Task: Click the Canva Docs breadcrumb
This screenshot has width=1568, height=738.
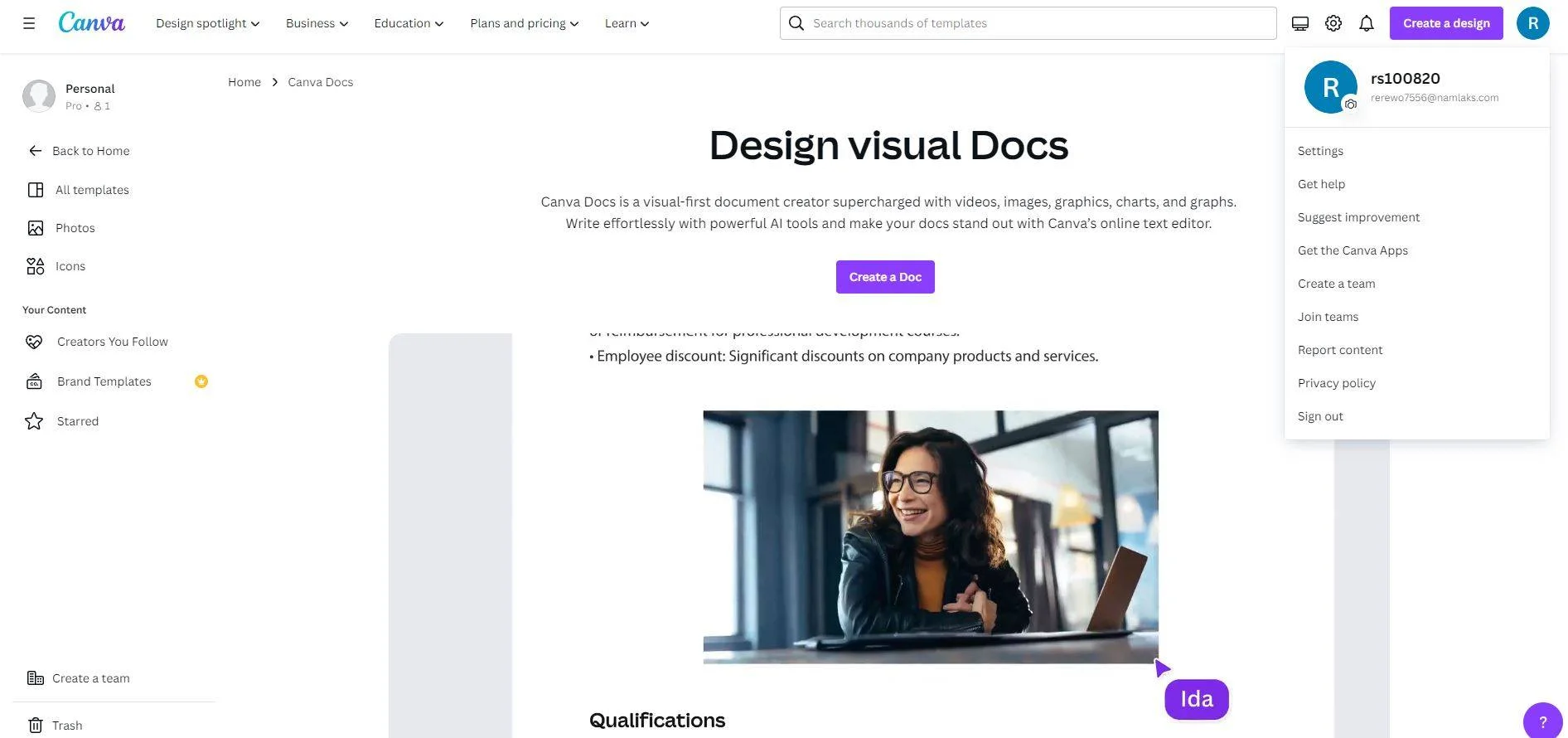Action: (321, 82)
